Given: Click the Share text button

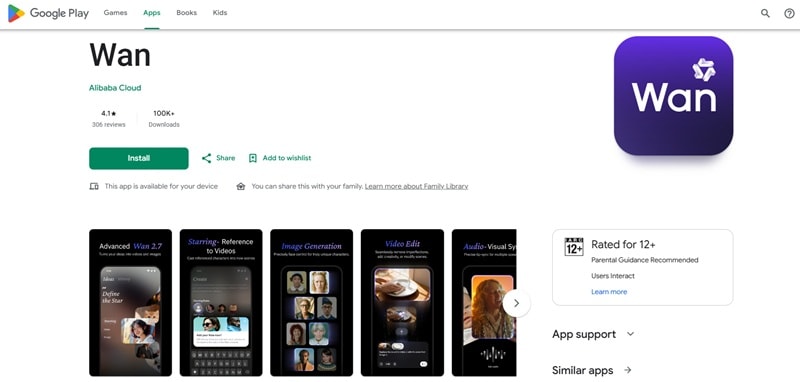Looking at the screenshot, I should coord(226,158).
